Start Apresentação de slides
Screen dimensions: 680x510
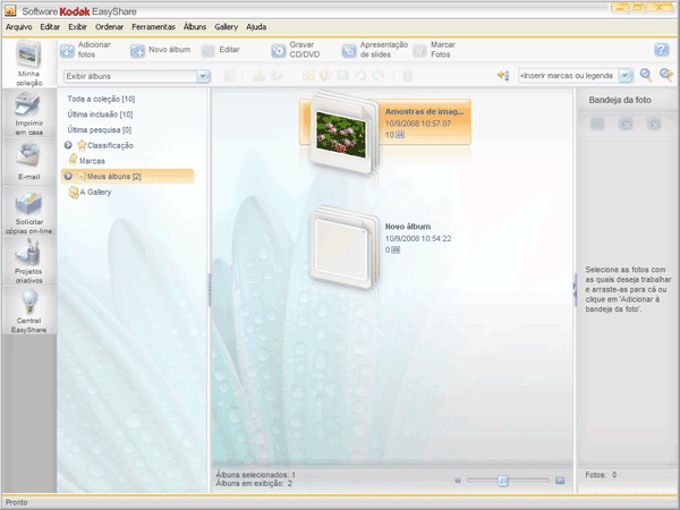375,50
